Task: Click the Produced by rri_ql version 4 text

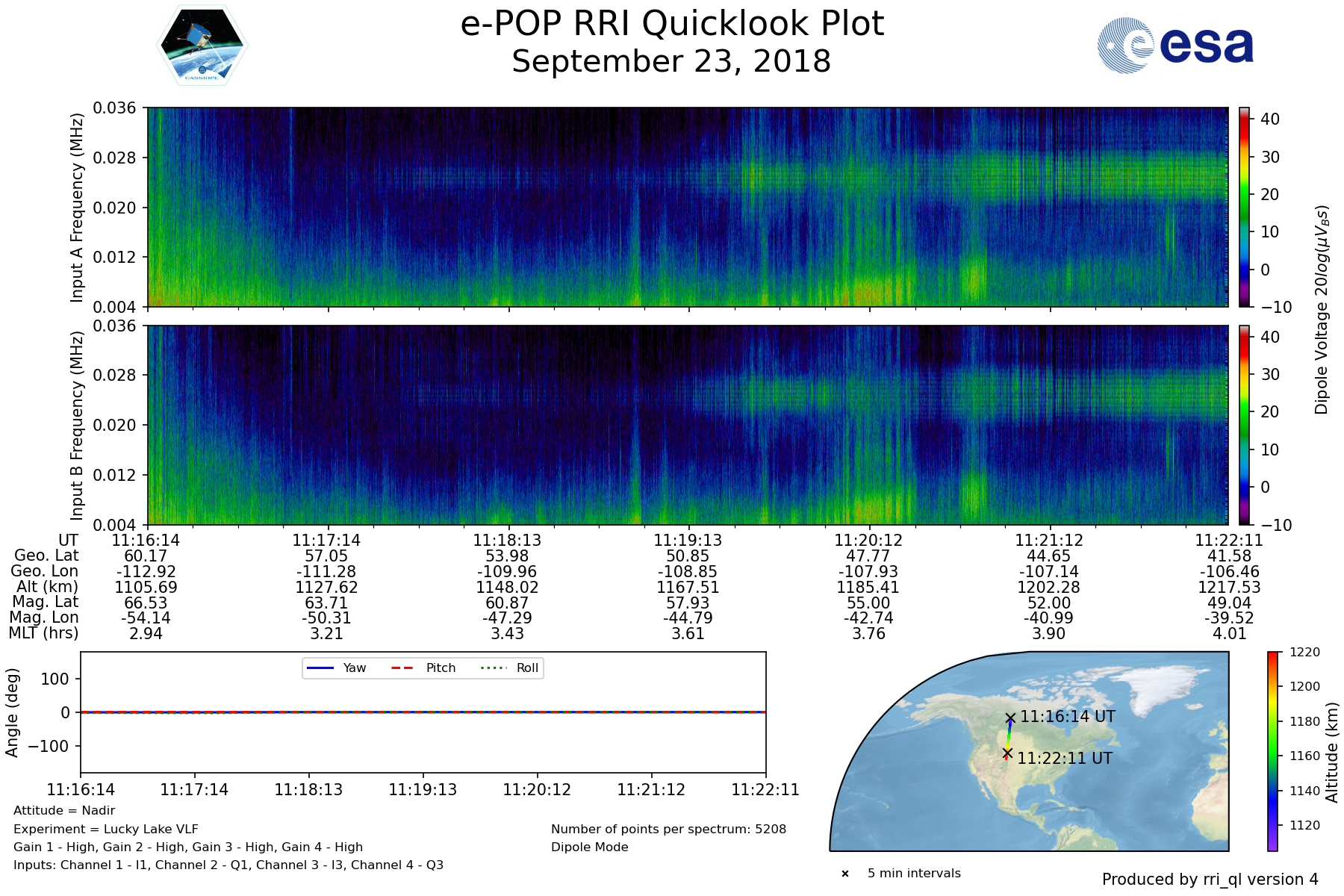Action: tap(1210, 880)
